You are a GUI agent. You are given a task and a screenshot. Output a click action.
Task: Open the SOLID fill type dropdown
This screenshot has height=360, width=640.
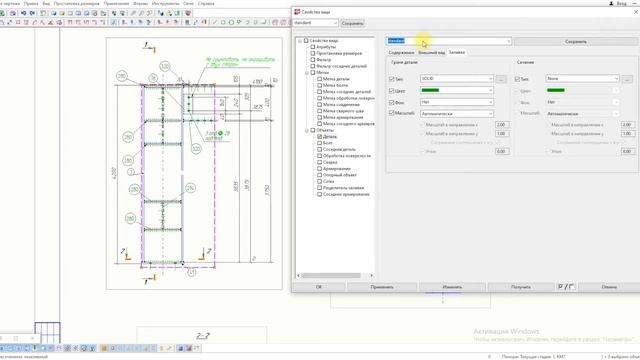tap(457, 78)
